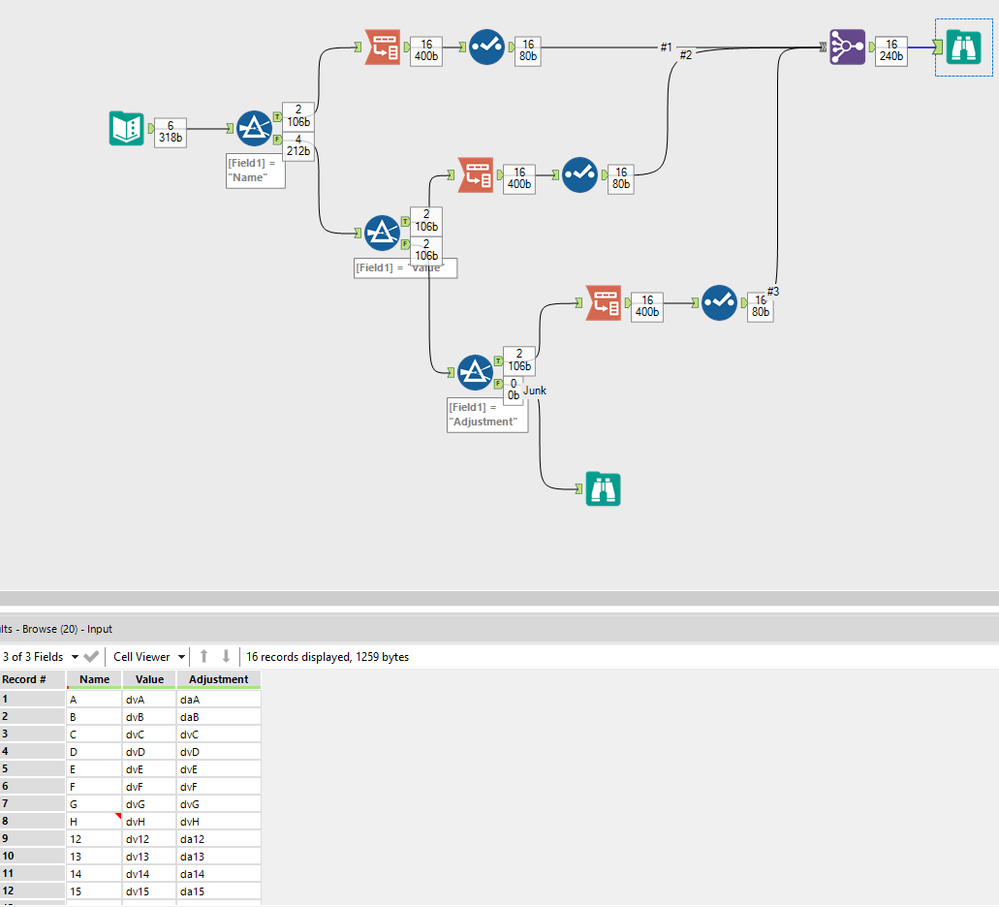Select the cell containing dvG in Value column
The height and width of the screenshot is (907, 999).
pos(149,804)
